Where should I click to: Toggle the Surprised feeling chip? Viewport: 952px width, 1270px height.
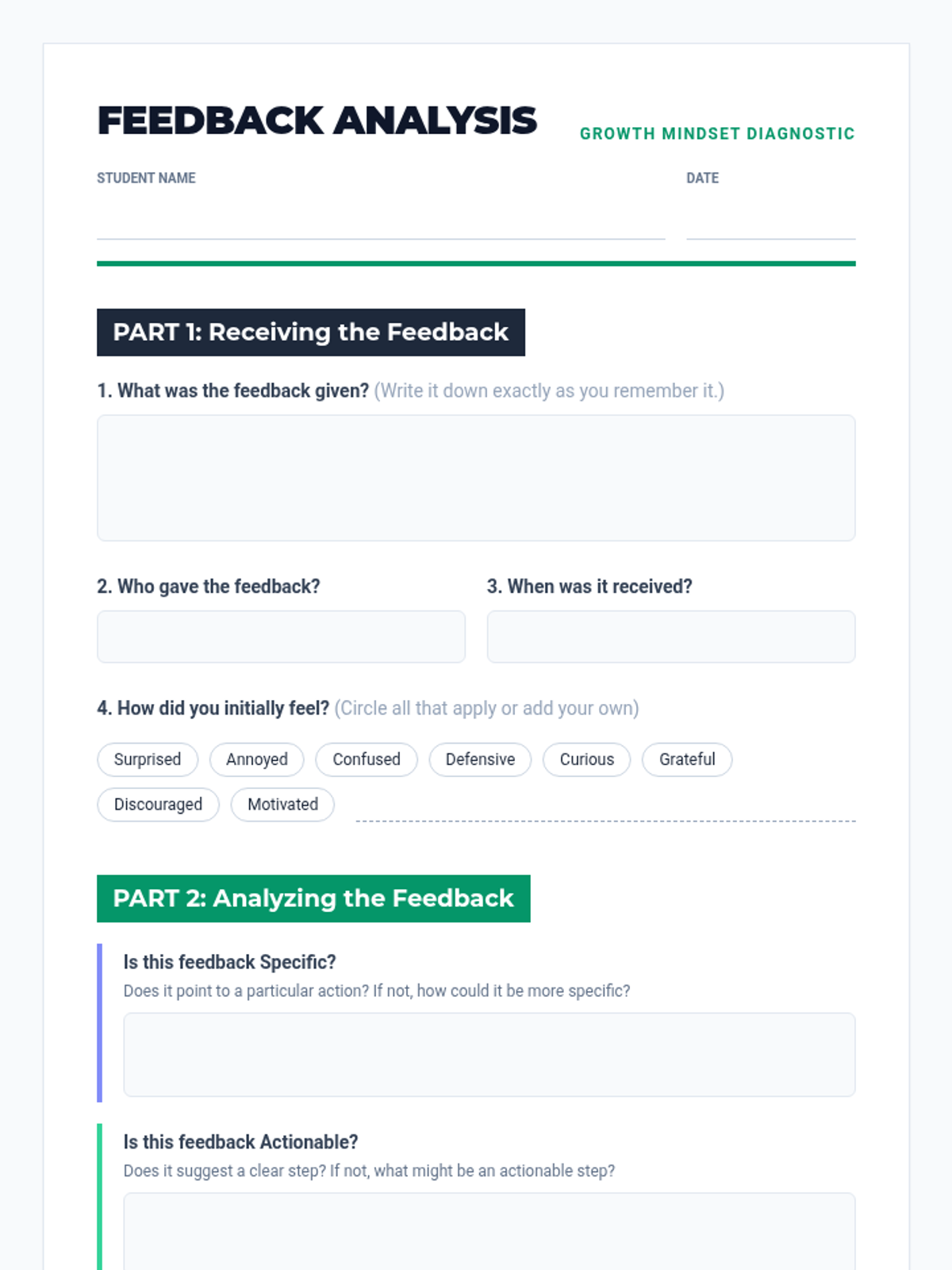tap(148, 760)
